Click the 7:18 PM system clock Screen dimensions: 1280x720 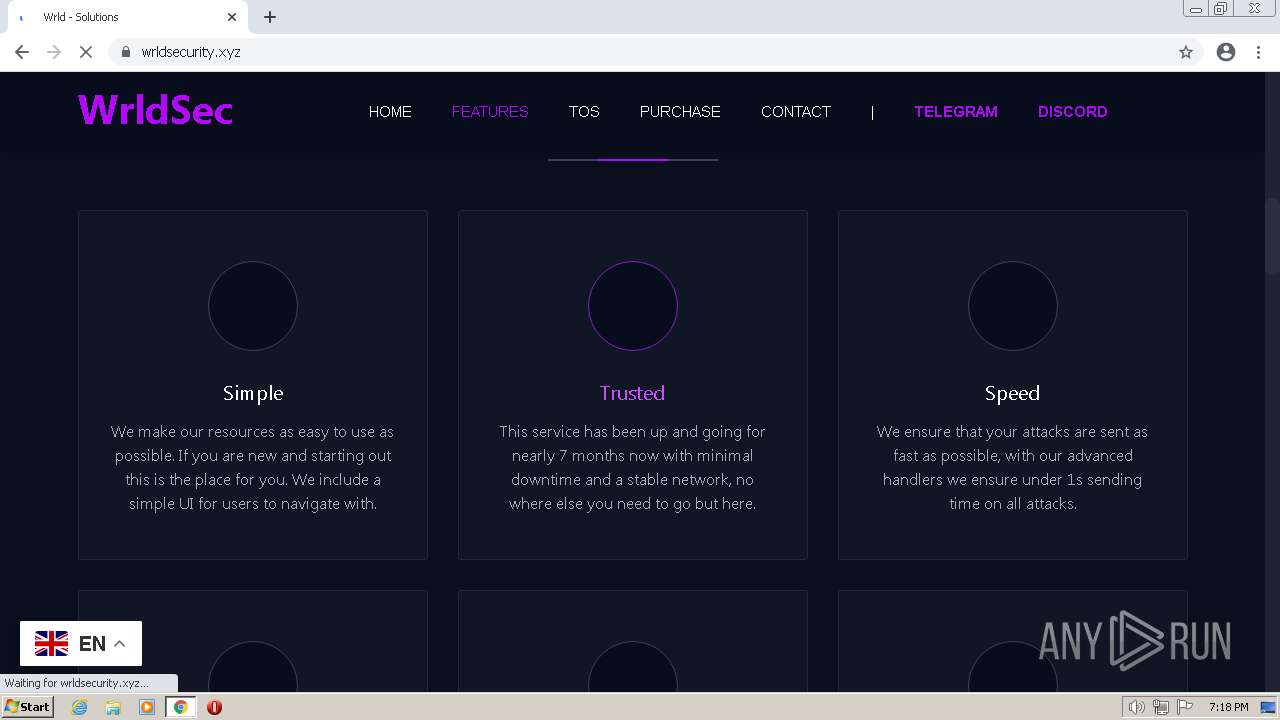1228,707
